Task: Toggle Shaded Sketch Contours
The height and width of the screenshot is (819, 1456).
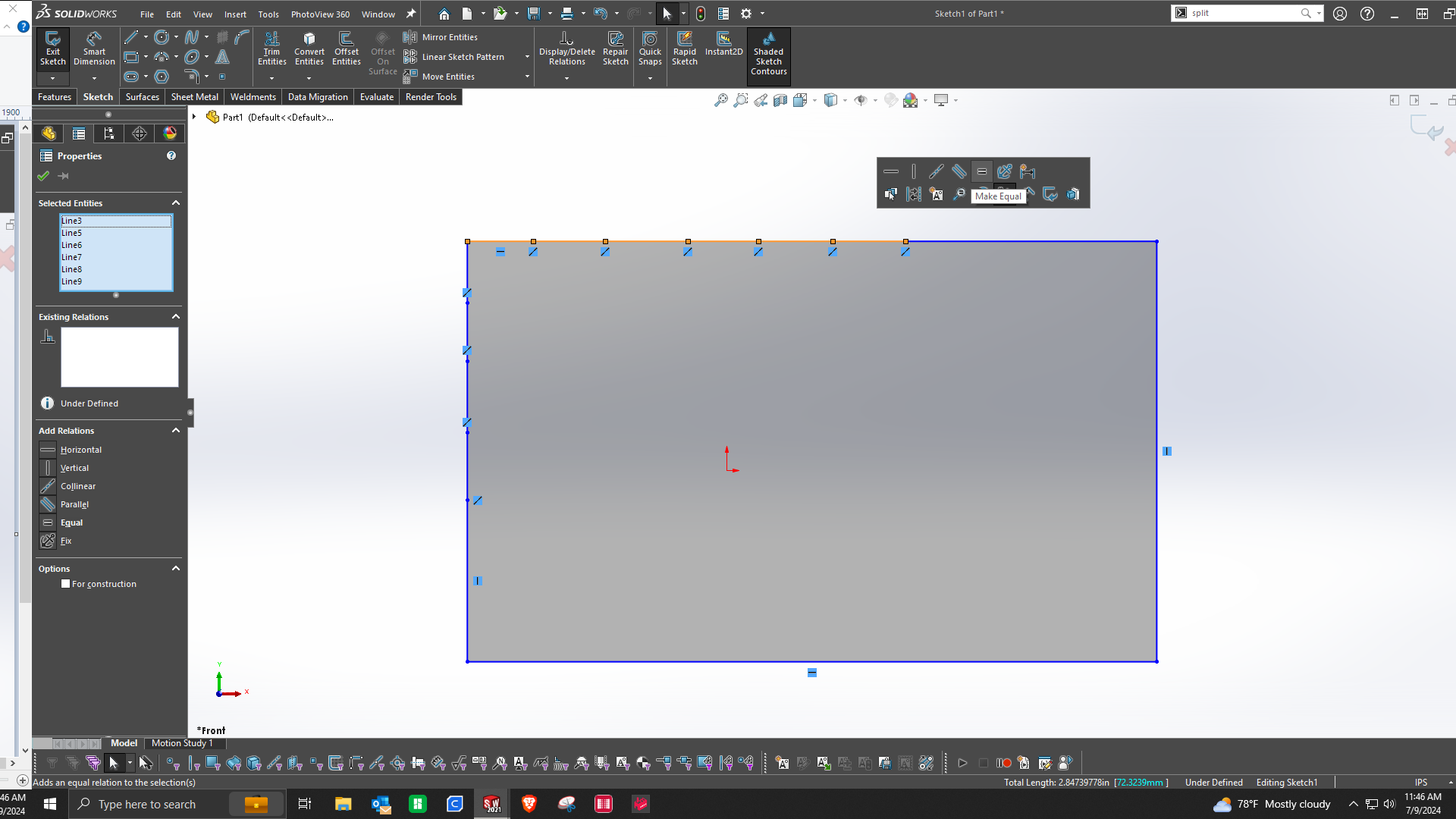Action: point(768,53)
